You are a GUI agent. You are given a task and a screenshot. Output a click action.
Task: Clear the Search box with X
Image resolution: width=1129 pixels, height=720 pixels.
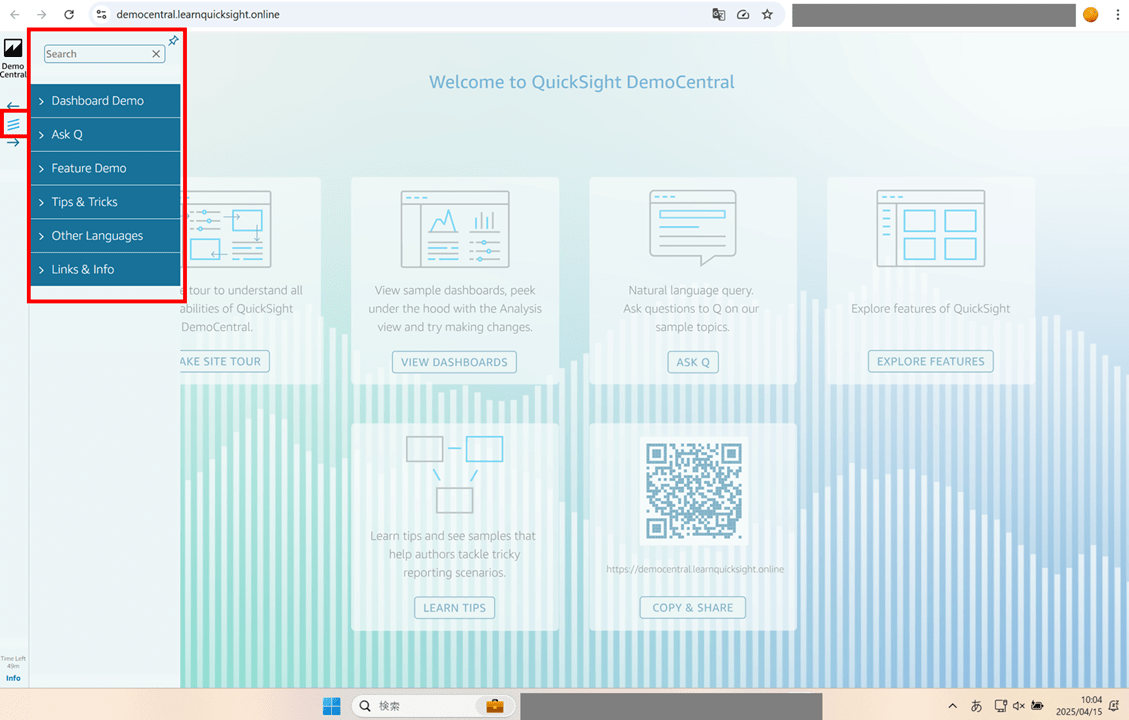156,54
